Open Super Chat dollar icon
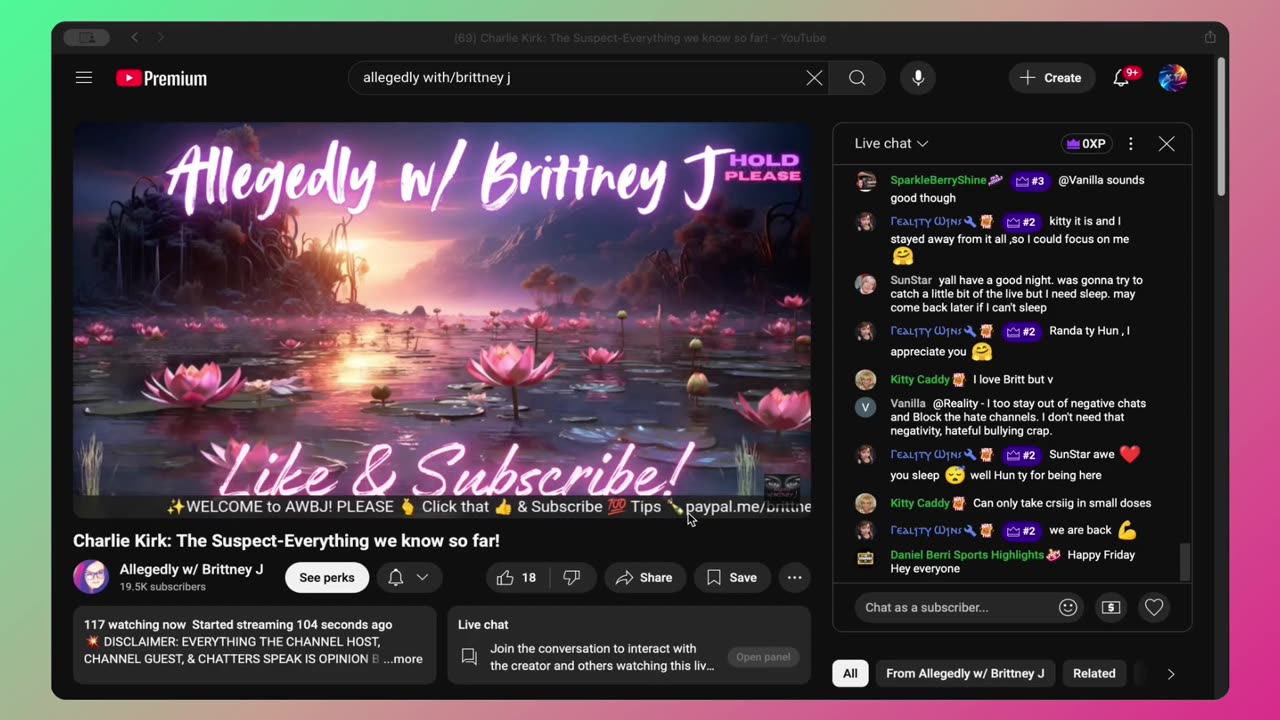This screenshot has width=1280, height=720. 1111,607
